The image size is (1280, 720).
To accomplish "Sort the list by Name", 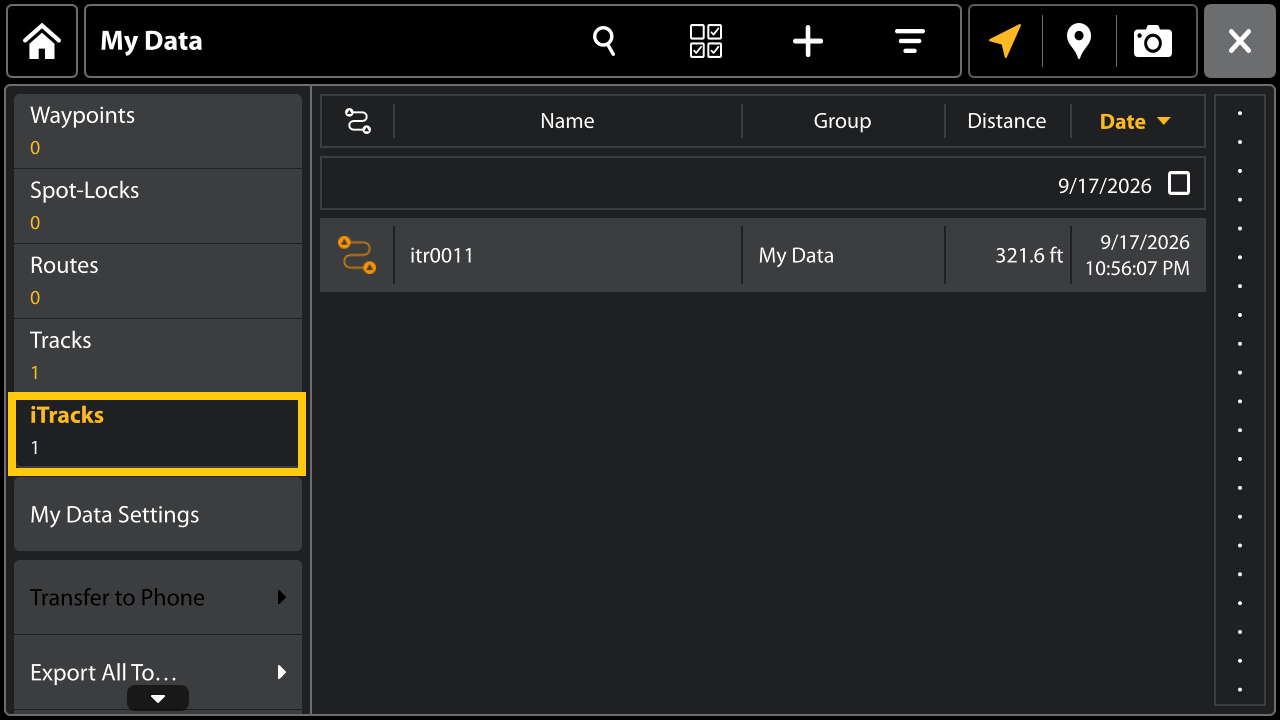I will tap(568, 121).
